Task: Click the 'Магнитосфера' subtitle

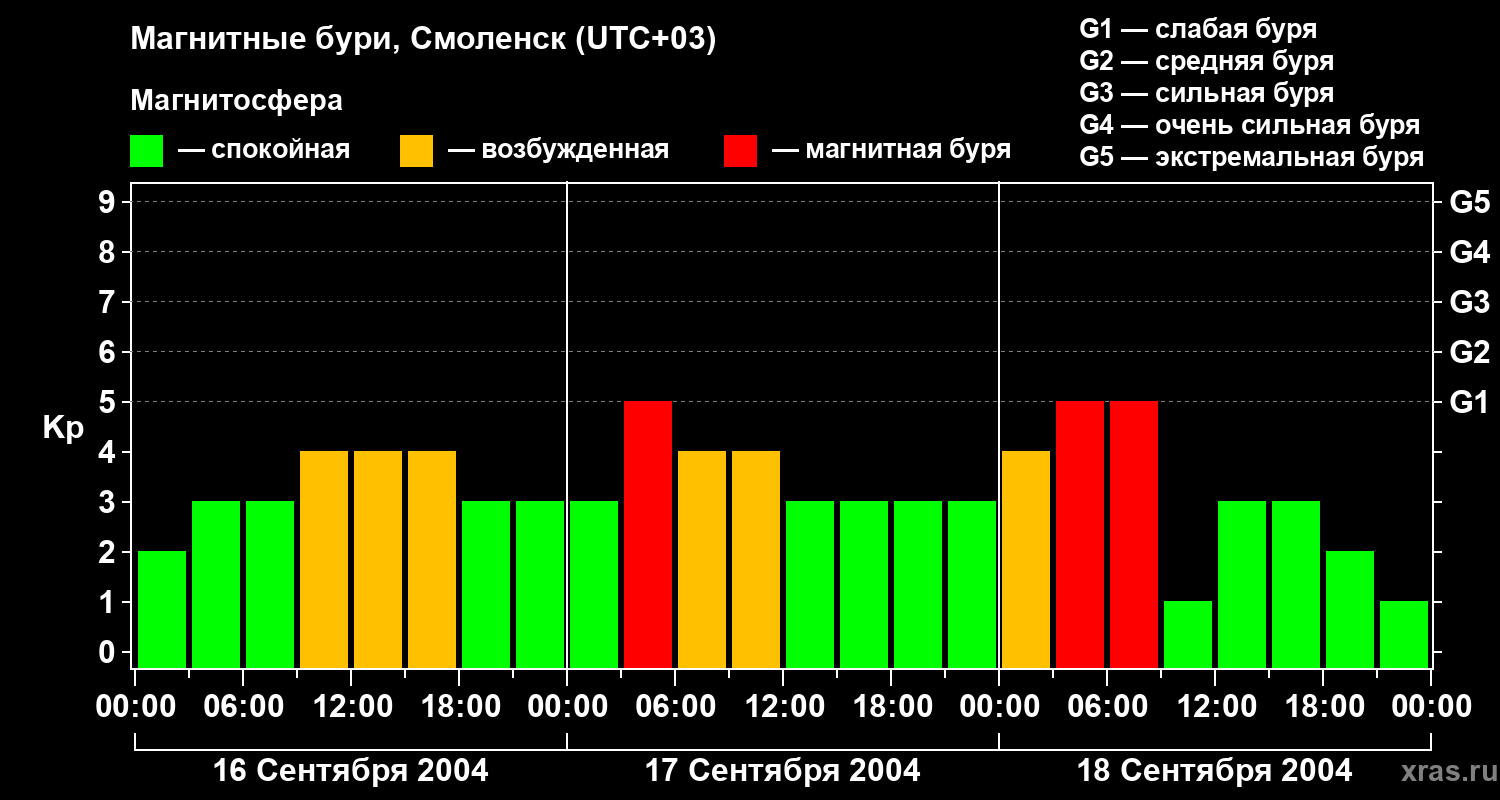Action: coord(236,101)
